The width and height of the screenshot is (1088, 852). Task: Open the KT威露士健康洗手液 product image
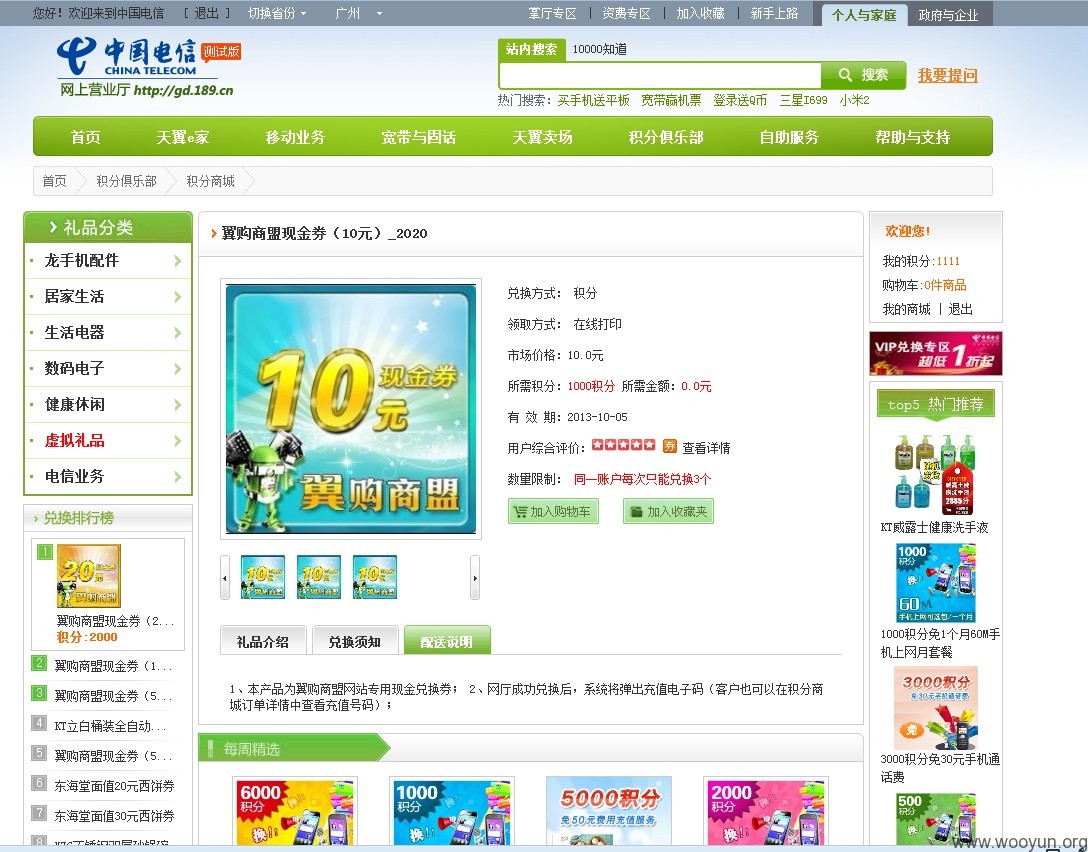(935, 475)
